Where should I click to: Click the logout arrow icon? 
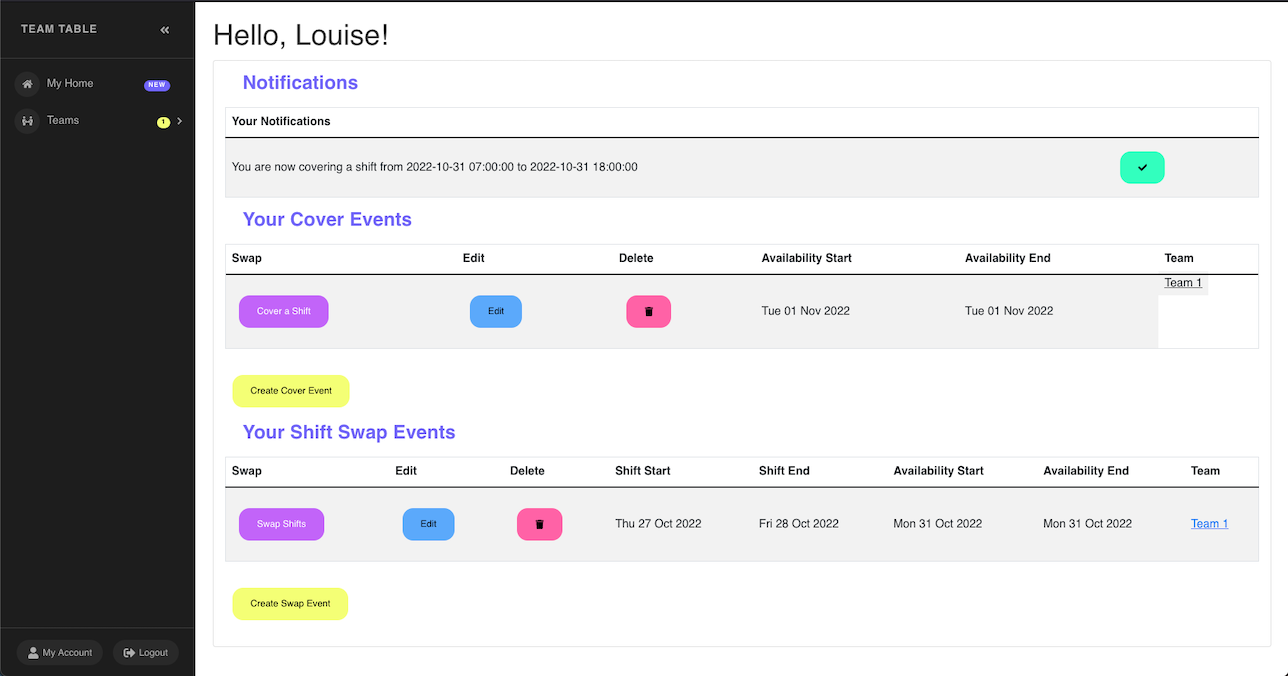pyautogui.click(x=129, y=653)
